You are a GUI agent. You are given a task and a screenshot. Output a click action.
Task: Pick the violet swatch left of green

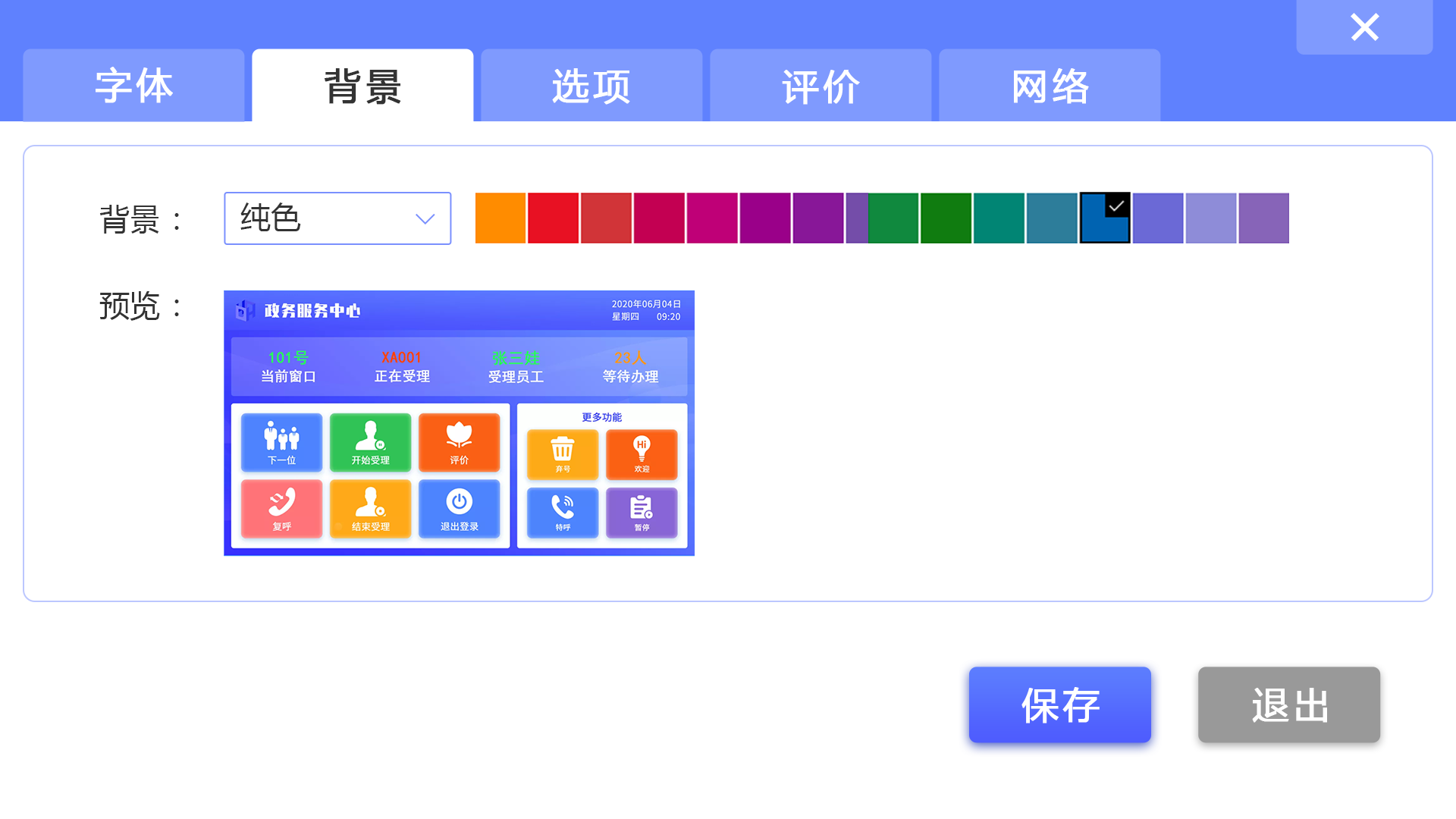point(819,218)
